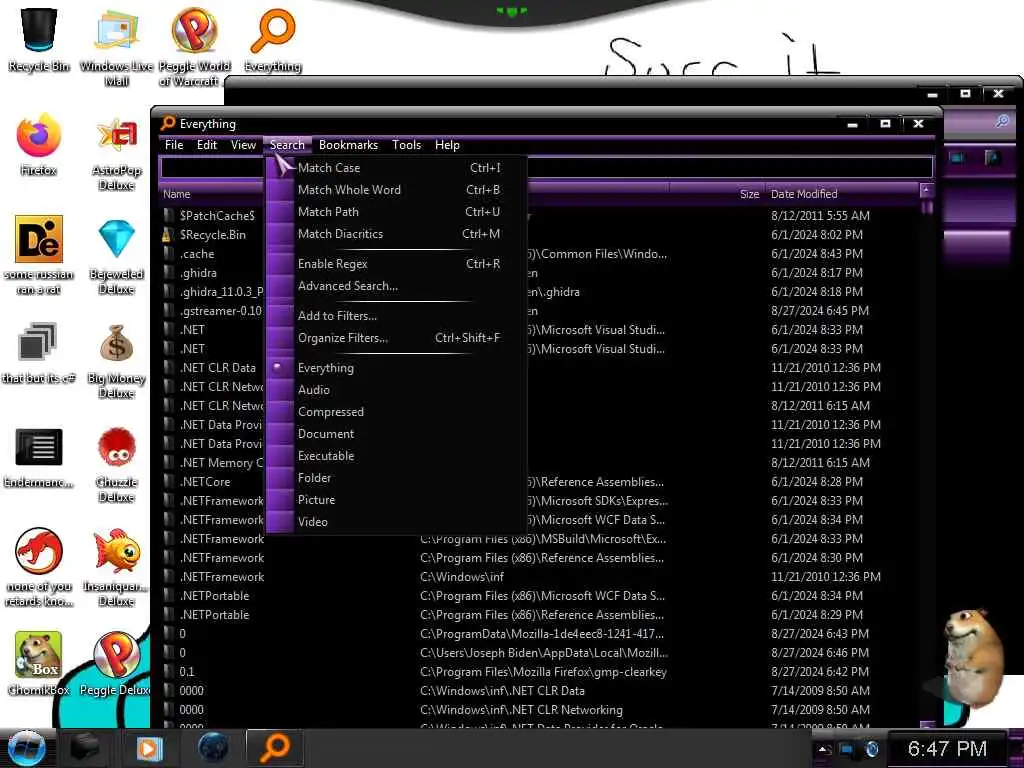Open the View menu
The width and height of the screenshot is (1024, 768).
243,145
